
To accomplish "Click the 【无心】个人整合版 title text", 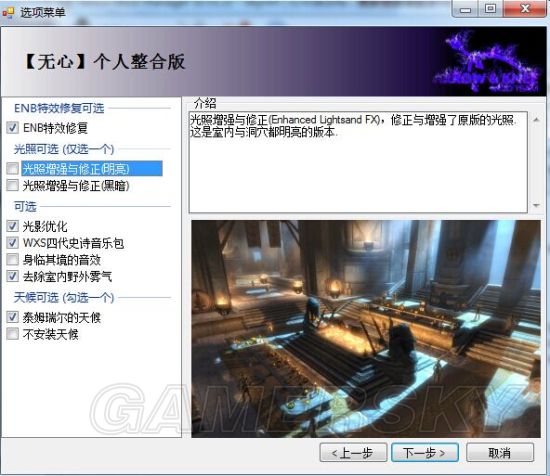I will tap(105, 62).
